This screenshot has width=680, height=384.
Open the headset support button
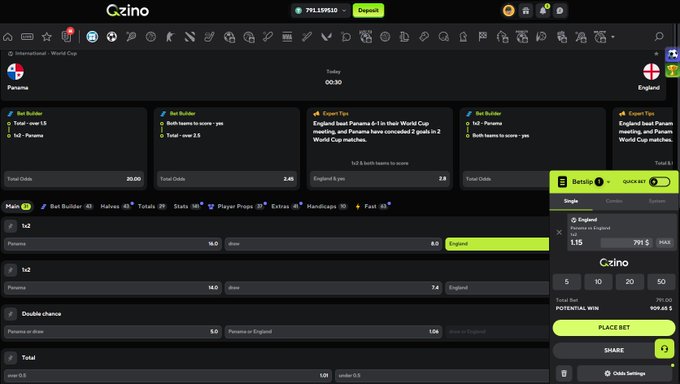pos(664,349)
